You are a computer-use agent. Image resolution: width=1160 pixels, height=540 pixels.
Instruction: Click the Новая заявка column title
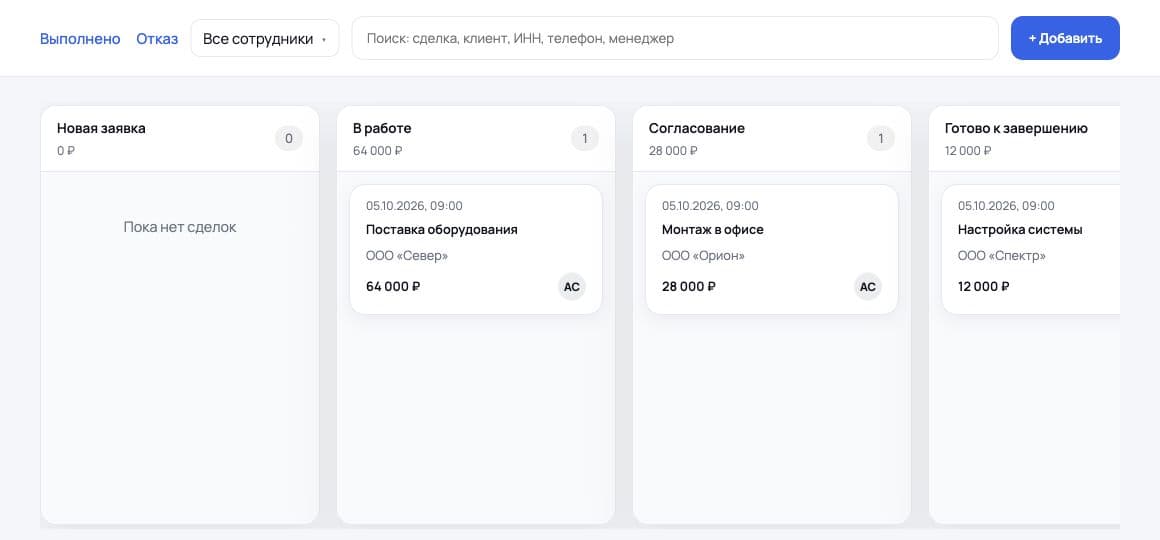[101, 128]
